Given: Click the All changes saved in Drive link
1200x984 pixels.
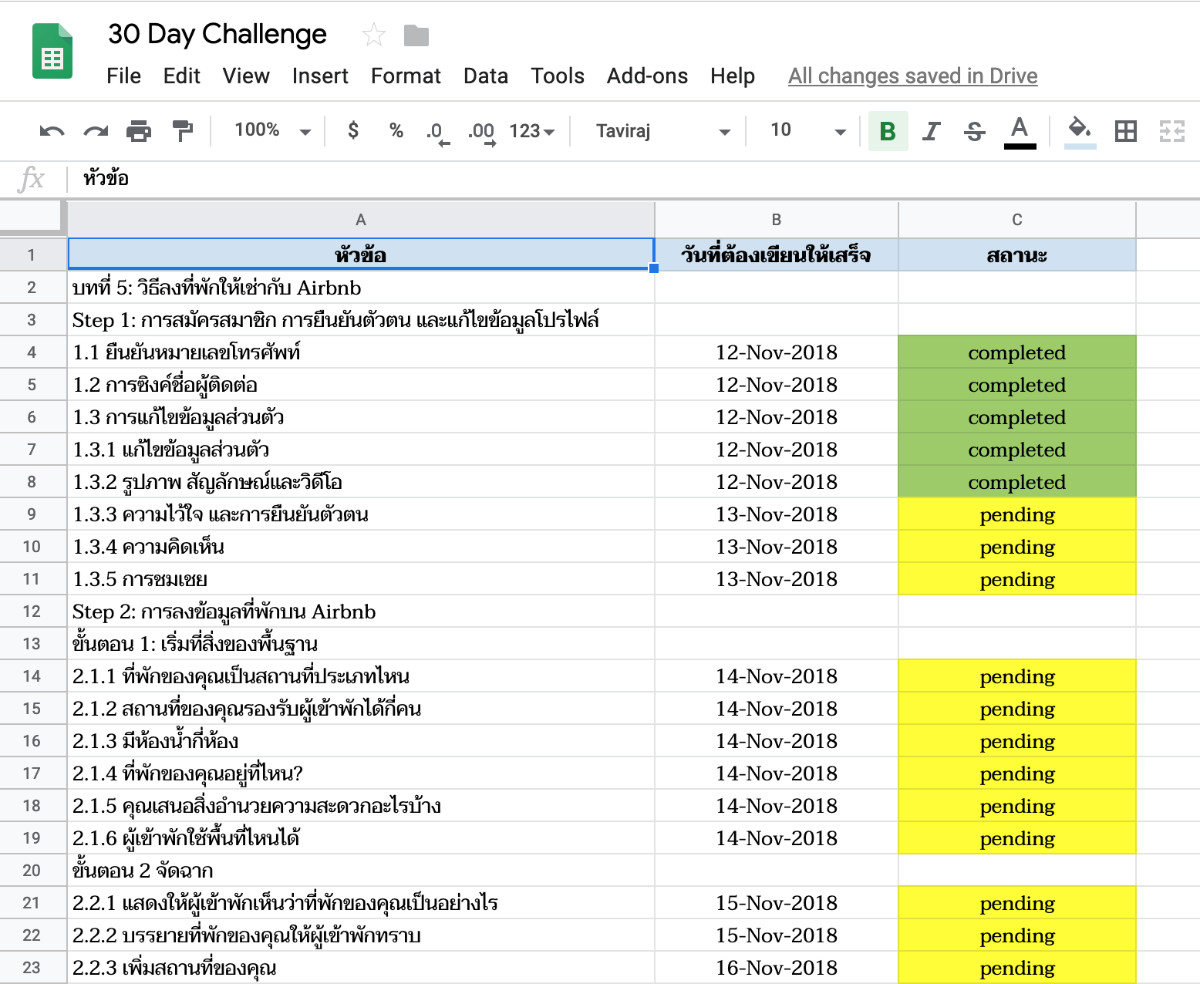Looking at the screenshot, I should 912,76.
